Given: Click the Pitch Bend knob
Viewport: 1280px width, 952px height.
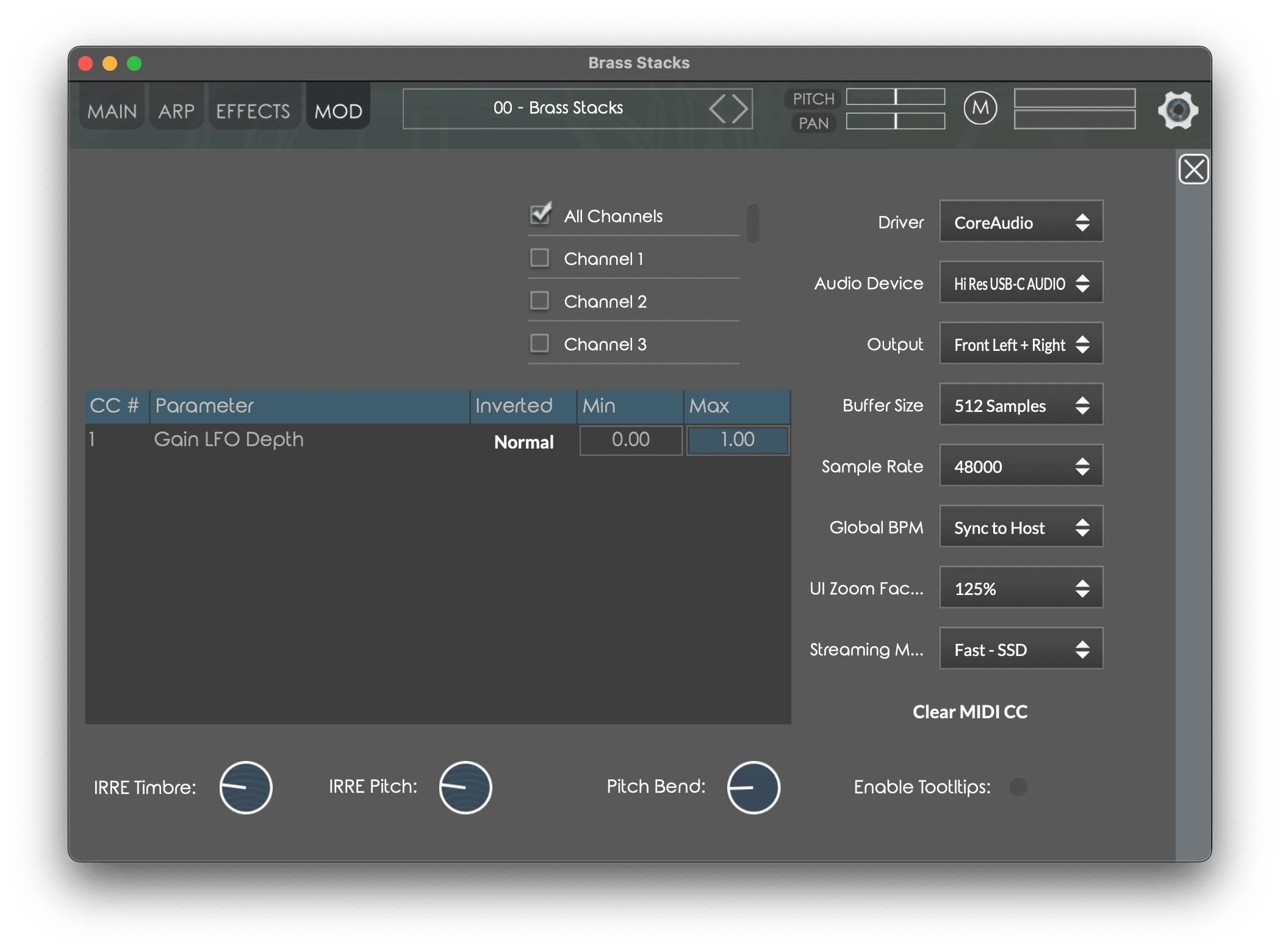Looking at the screenshot, I should (x=753, y=787).
